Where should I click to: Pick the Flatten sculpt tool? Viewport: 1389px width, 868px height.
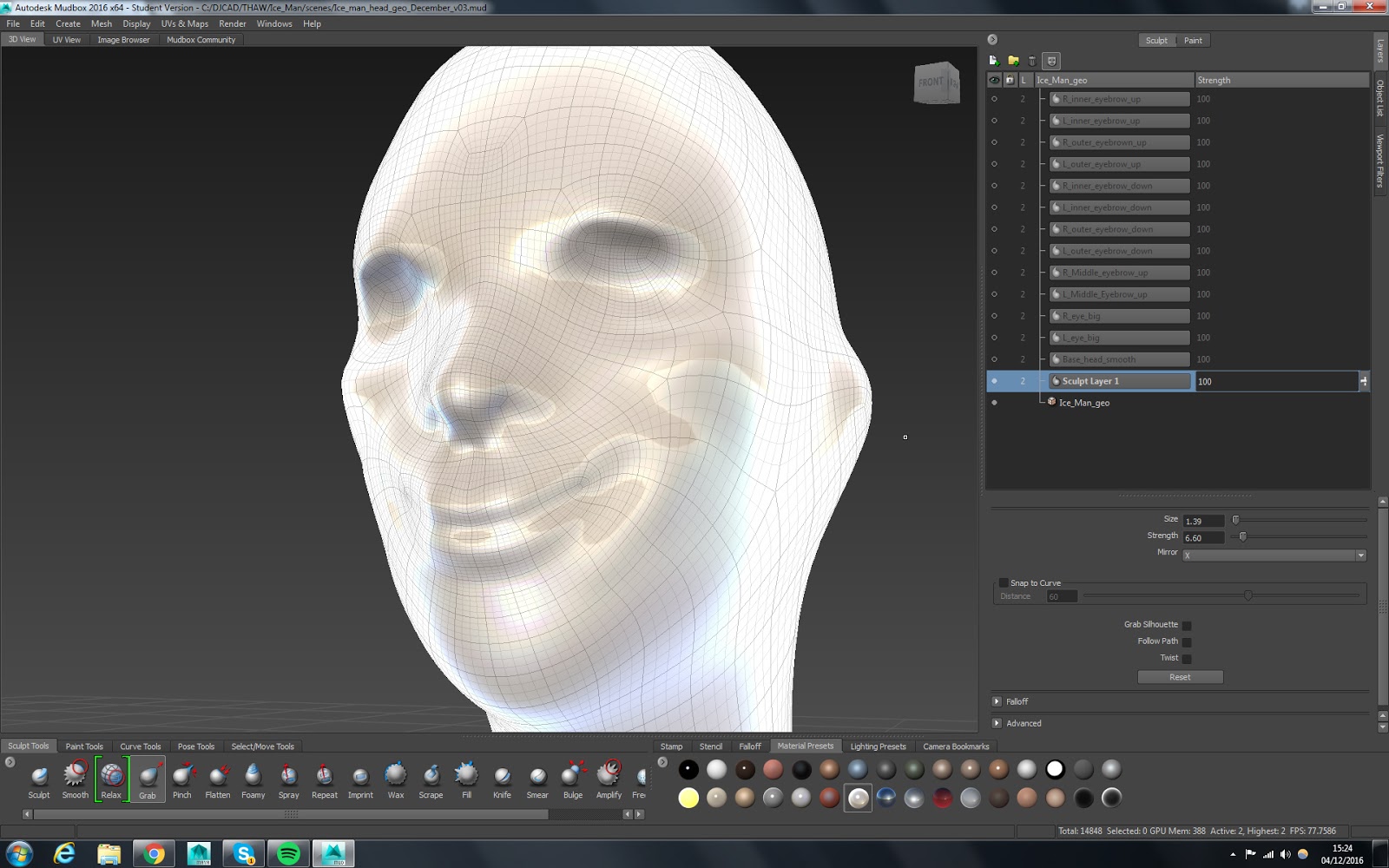coord(218,776)
